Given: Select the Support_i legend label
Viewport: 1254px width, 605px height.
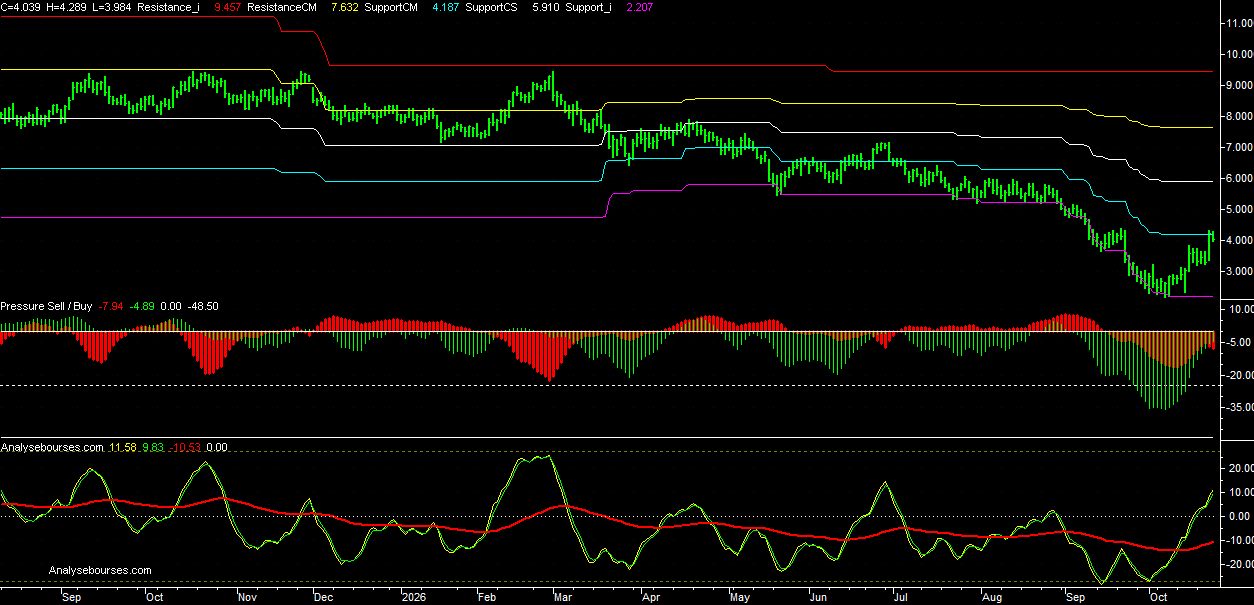Looking at the screenshot, I should pyautogui.click(x=588, y=6).
